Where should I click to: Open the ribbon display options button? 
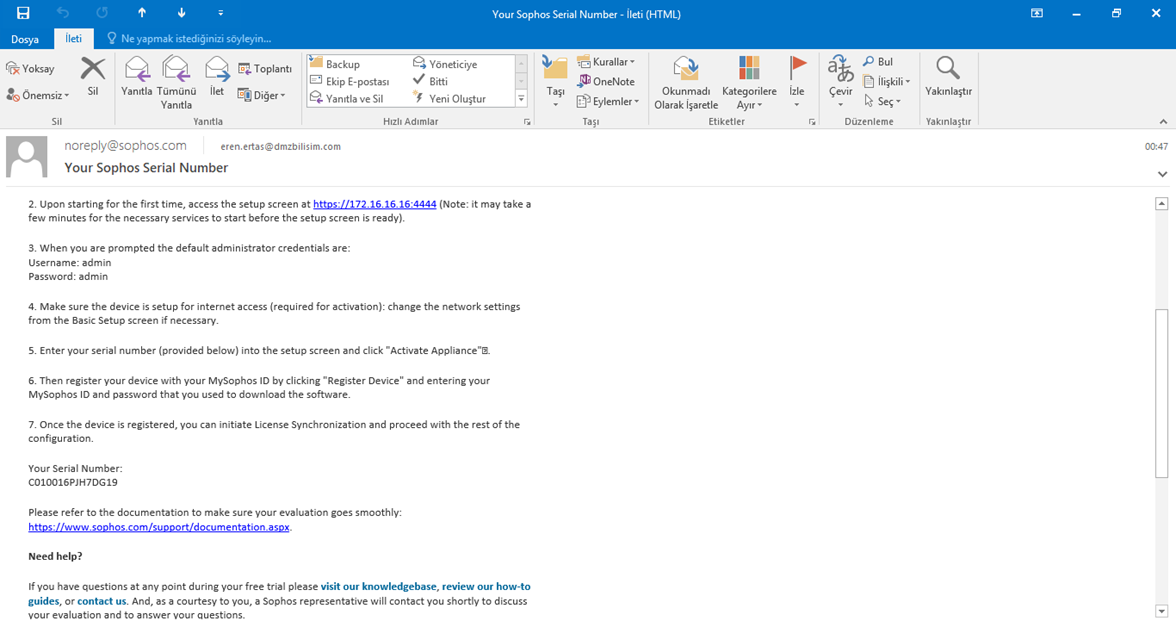pos(1036,13)
